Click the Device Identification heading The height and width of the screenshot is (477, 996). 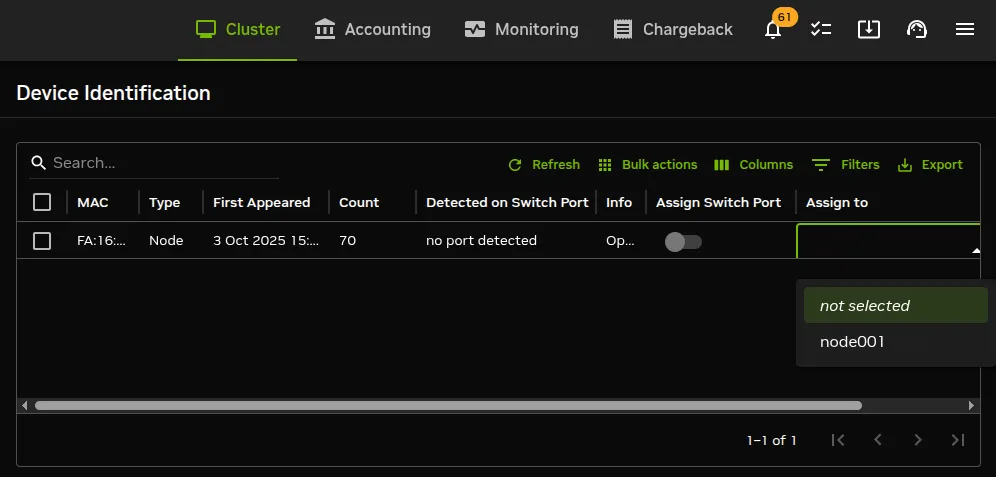pyautogui.click(x=113, y=93)
